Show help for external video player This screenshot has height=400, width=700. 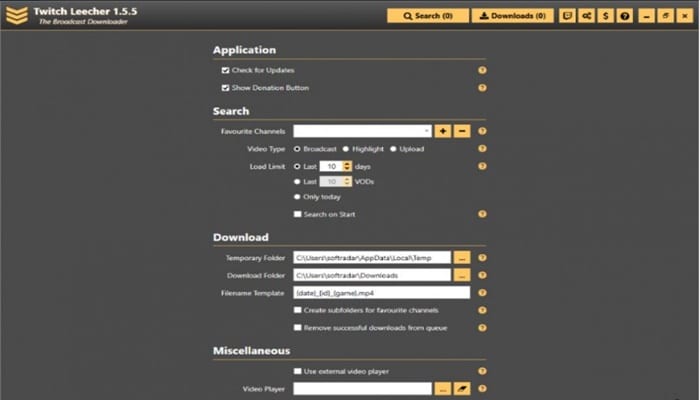tap(482, 371)
